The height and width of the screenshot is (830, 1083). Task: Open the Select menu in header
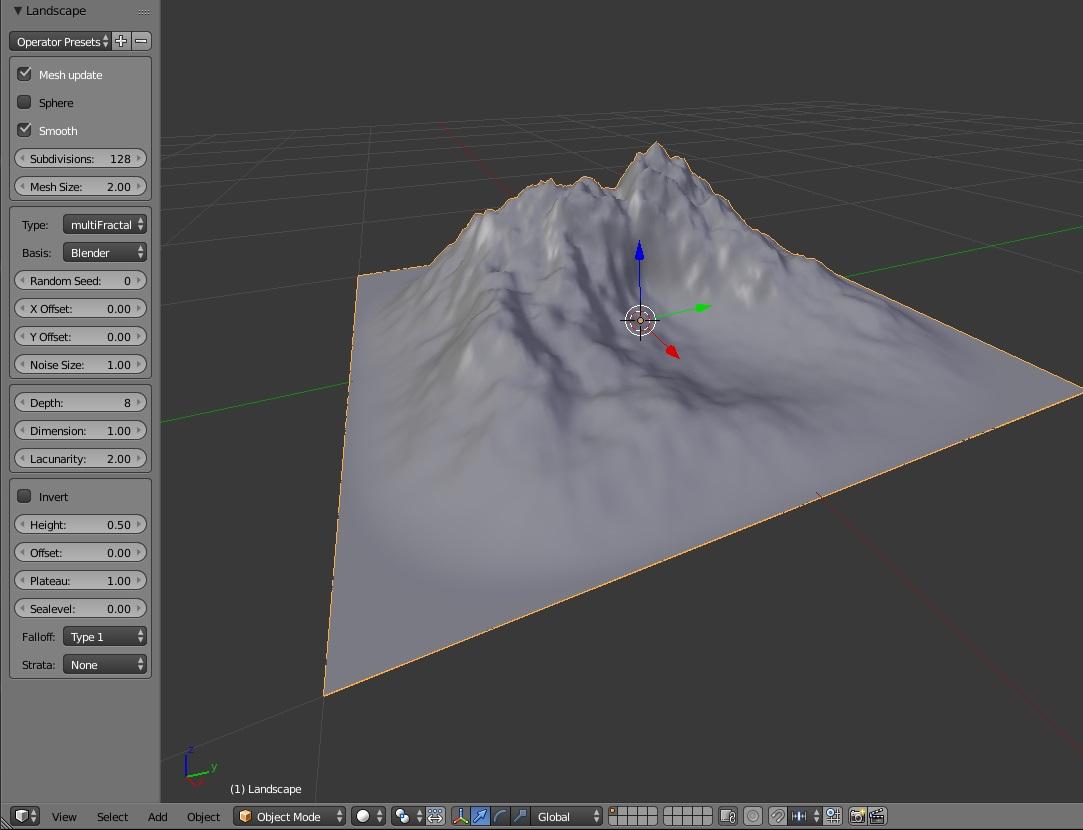point(112,817)
